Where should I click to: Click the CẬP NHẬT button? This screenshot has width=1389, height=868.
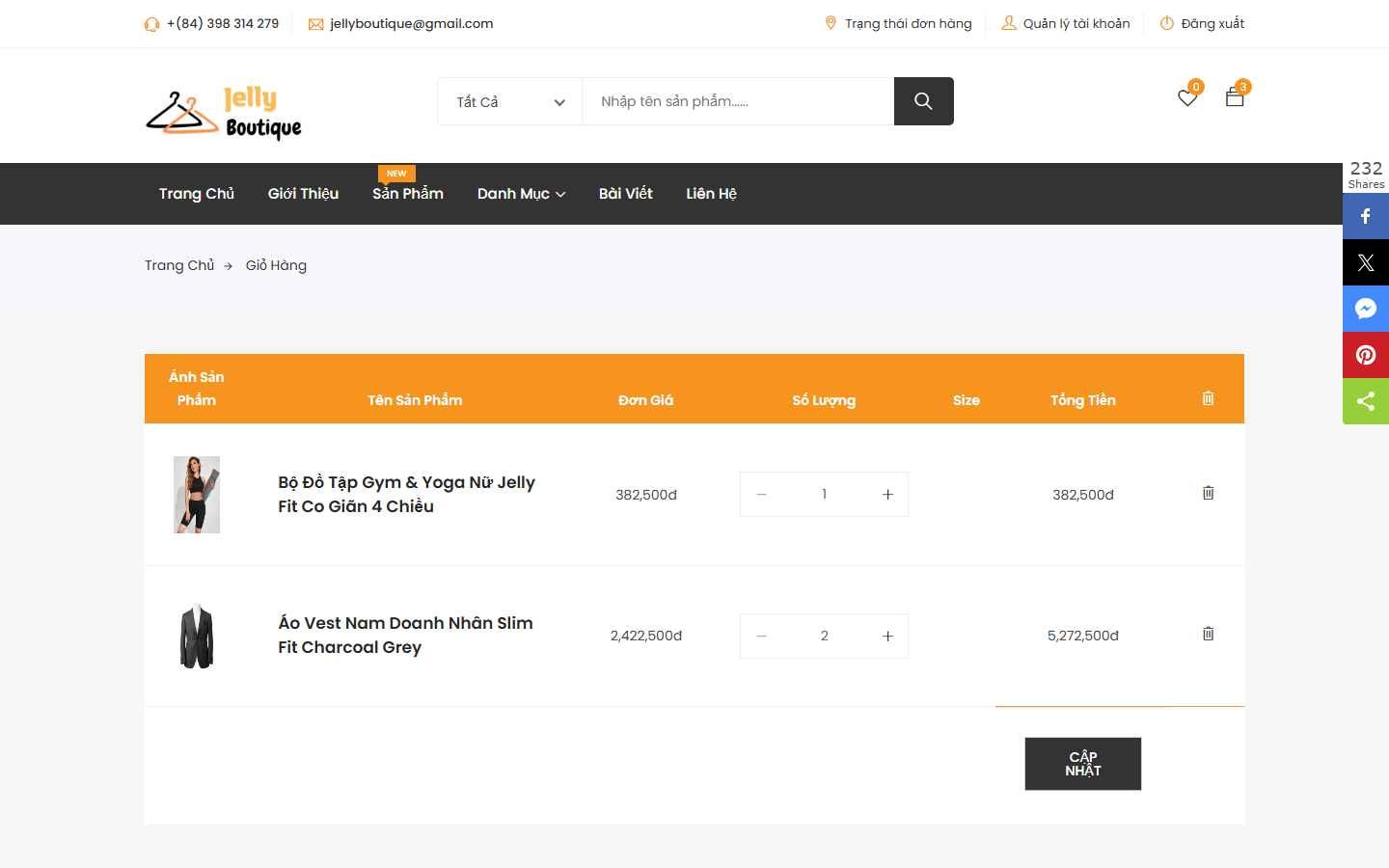(x=1083, y=764)
